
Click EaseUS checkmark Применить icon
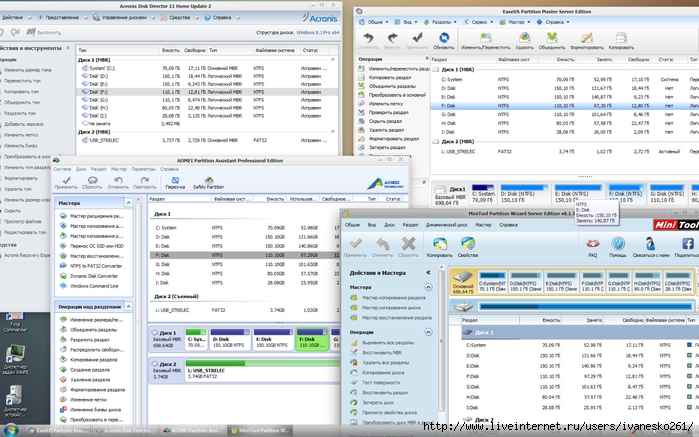click(x=418, y=37)
